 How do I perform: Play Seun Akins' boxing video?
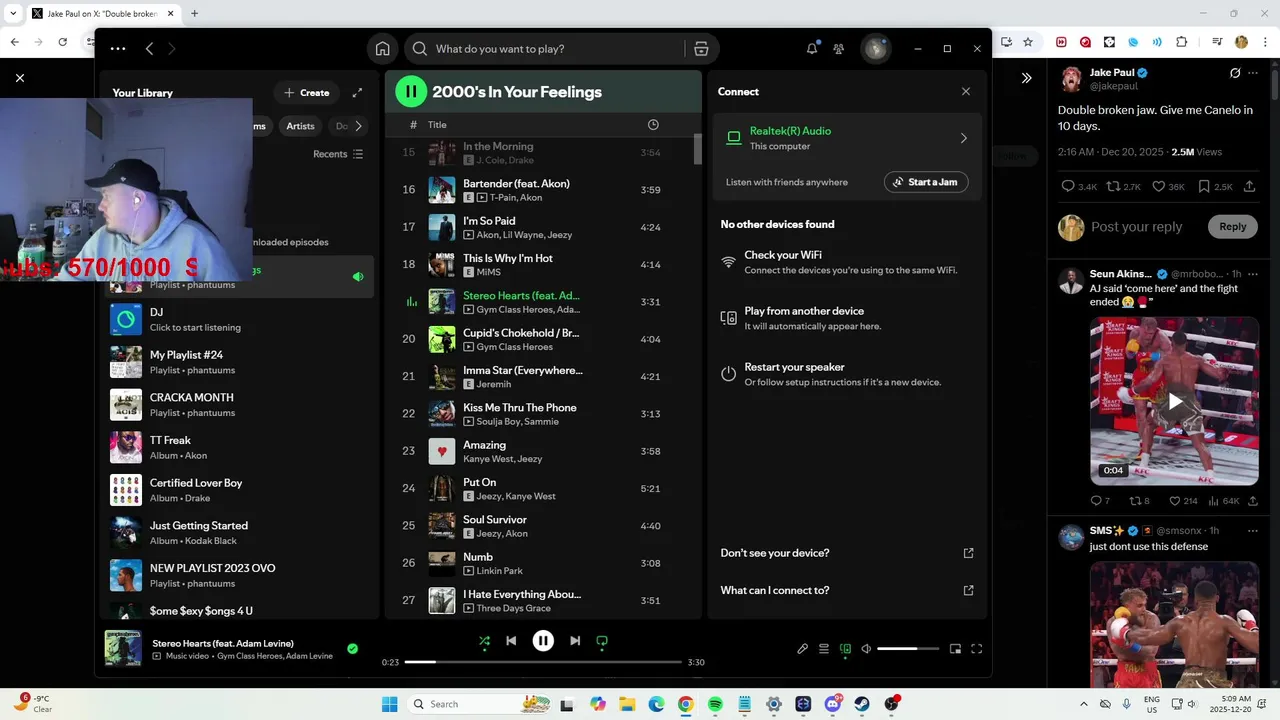pos(1175,401)
